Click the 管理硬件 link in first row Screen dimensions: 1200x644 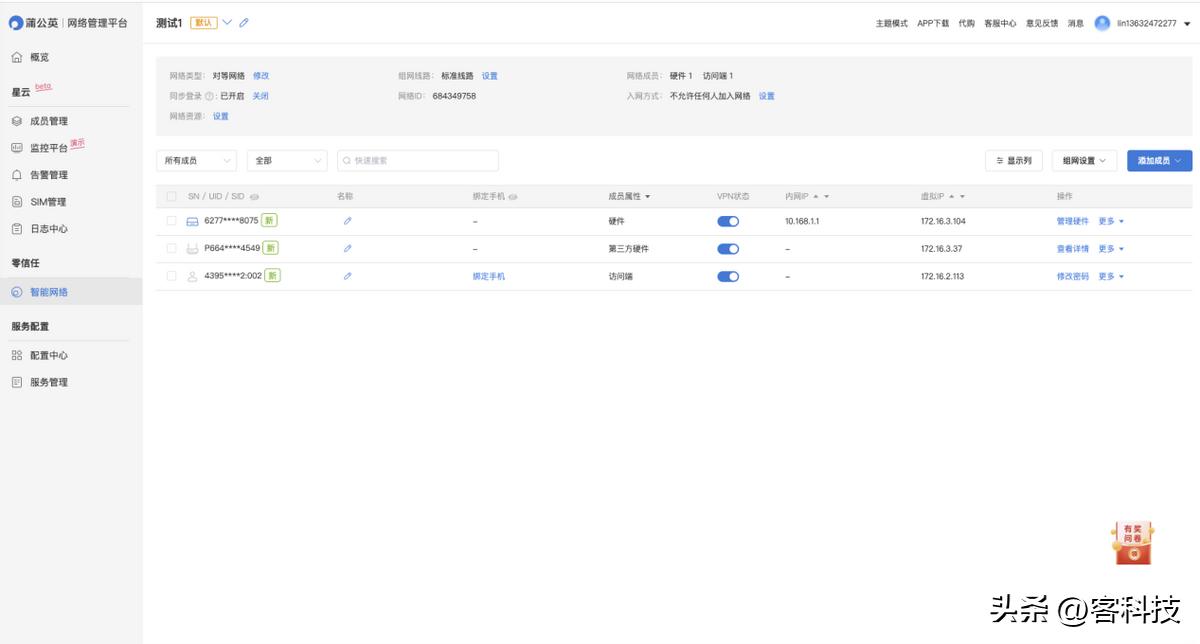(1072, 221)
